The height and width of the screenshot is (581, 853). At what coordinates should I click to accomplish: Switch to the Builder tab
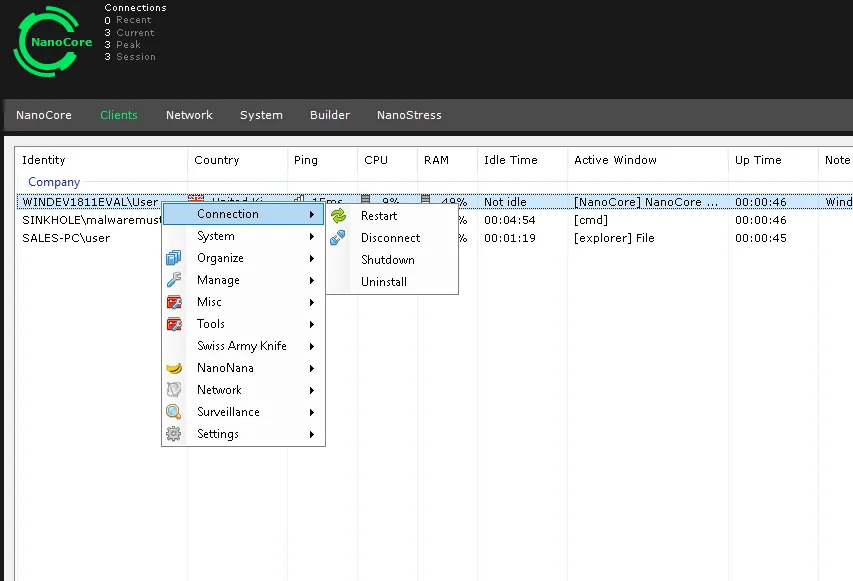coord(330,115)
